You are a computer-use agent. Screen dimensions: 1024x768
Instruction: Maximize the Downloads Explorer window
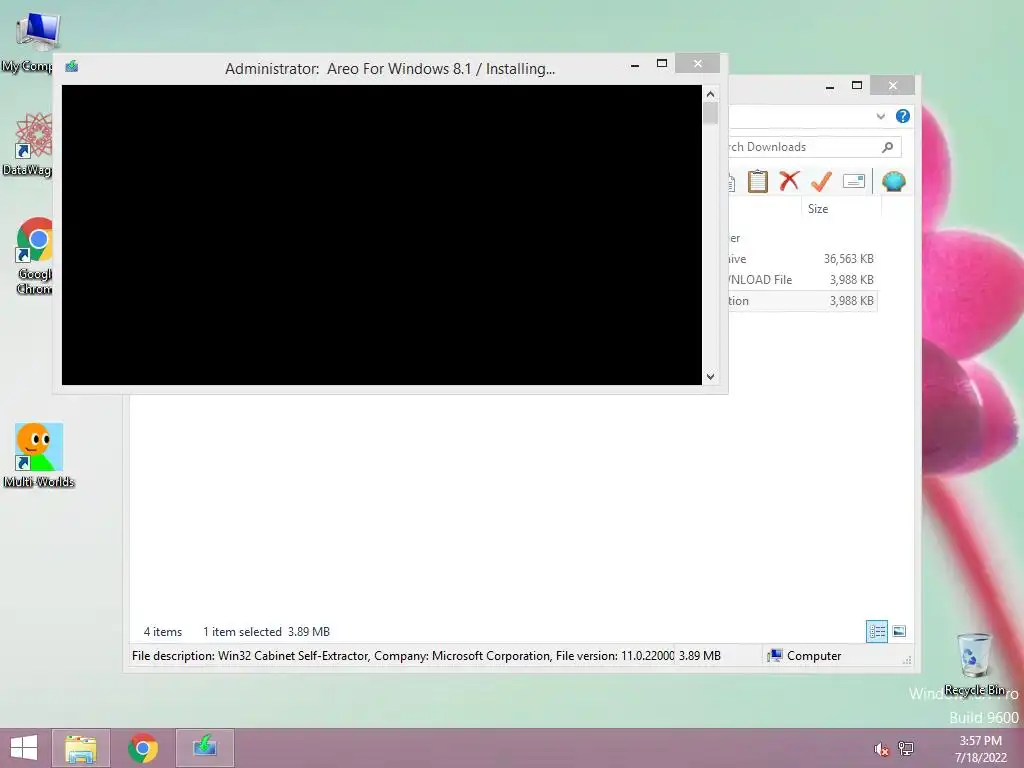(x=857, y=86)
